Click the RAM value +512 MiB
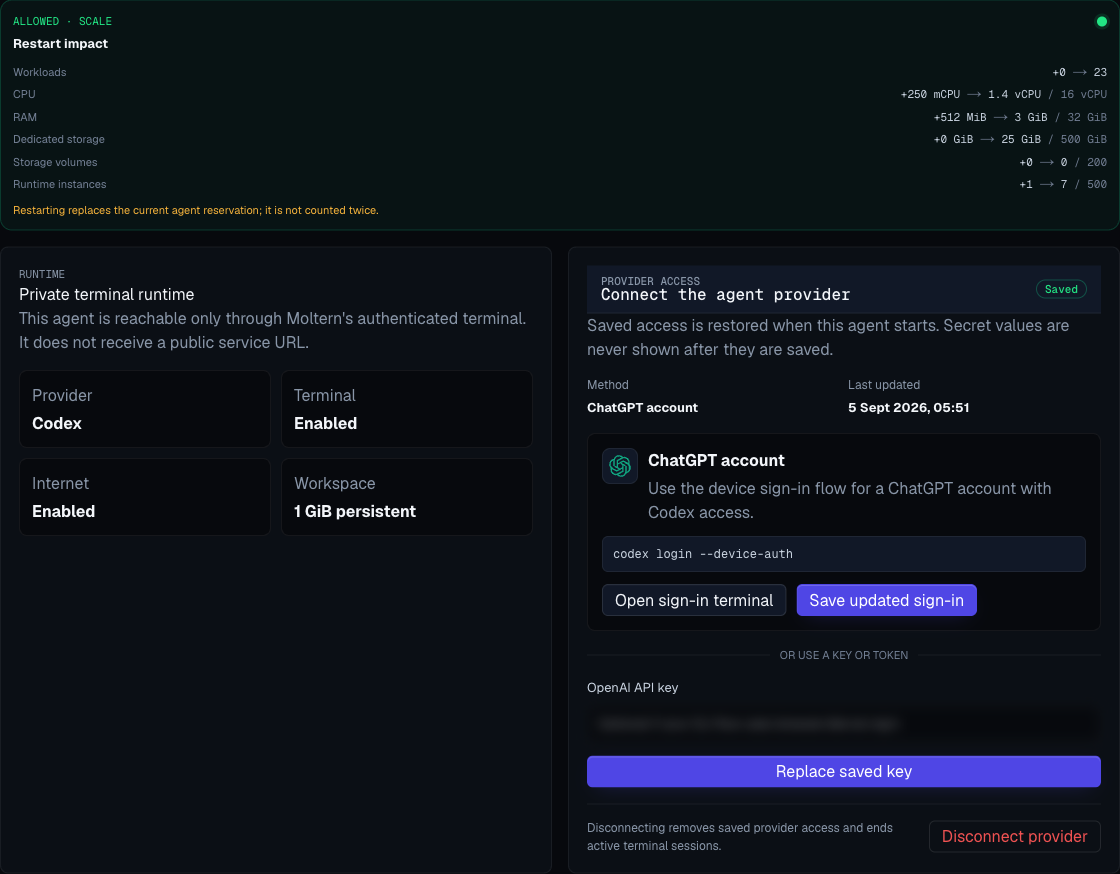 959,117
